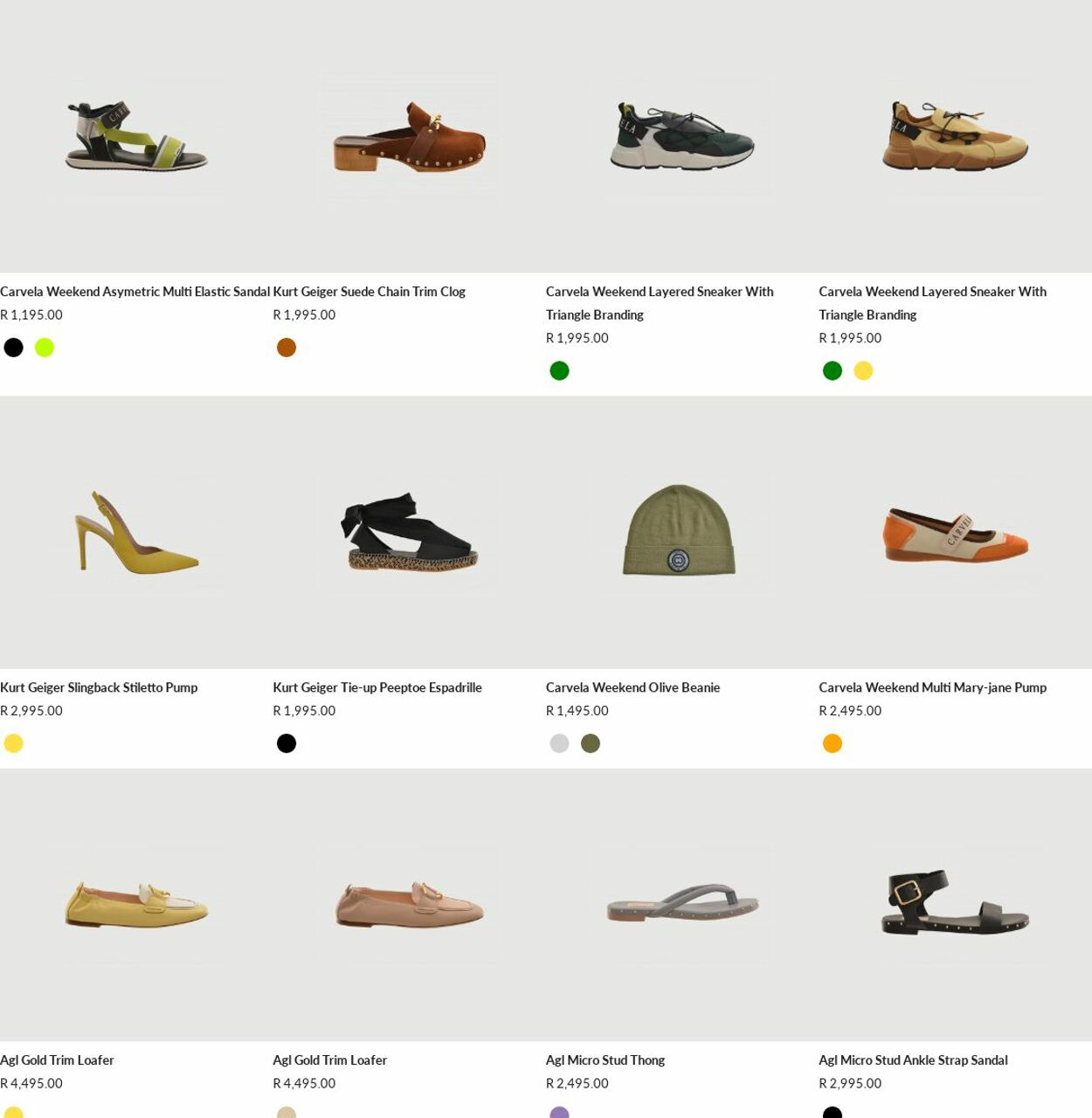The width and height of the screenshot is (1092, 1118).
Task: Click the Carvela Weekend Asymetric Multi Elastic Sandal title
Action: 135,292
